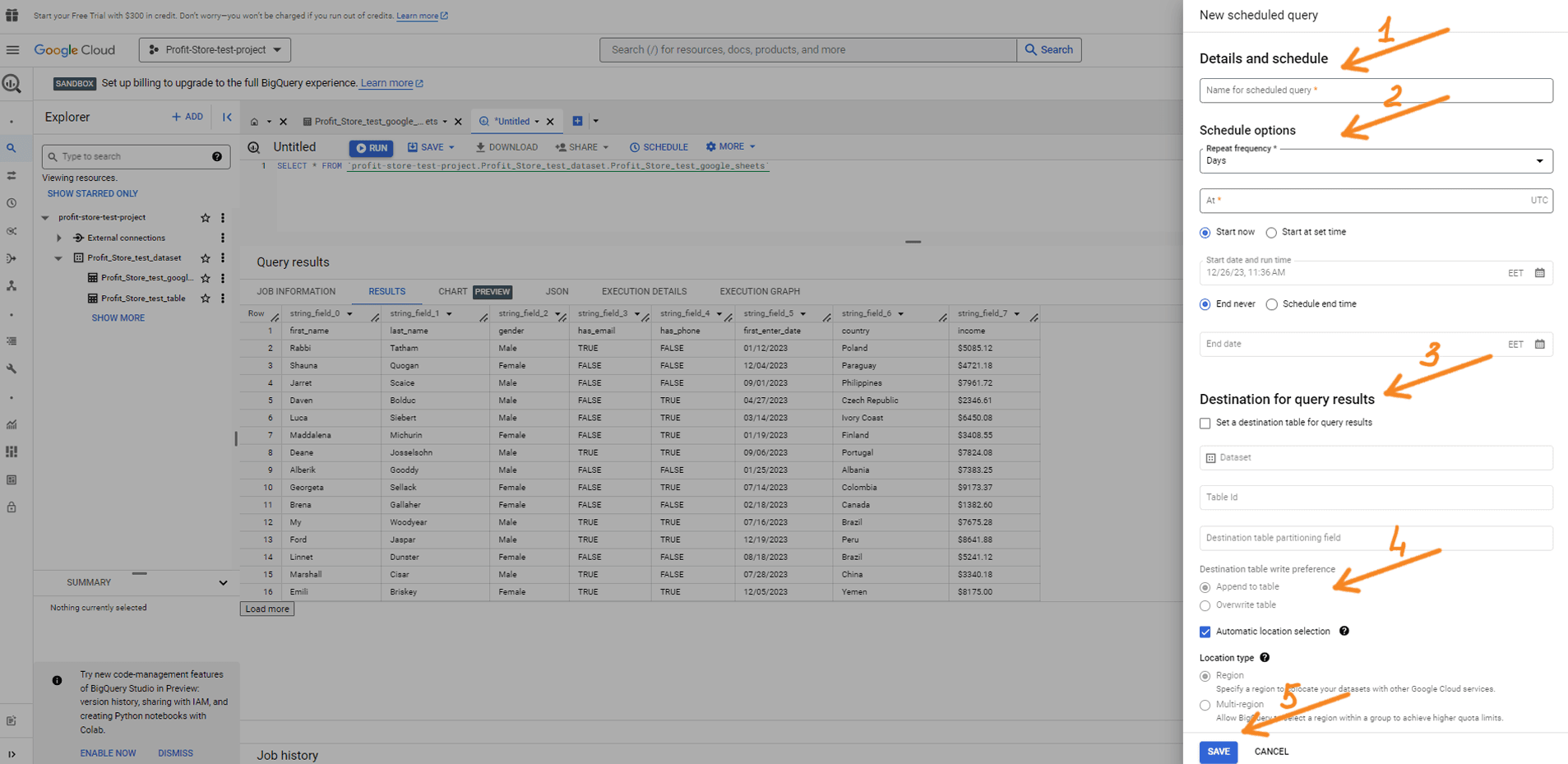The image size is (1568, 764).
Task: Collapse the profit-store-test-project tree node
Action: tap(45, 218)
